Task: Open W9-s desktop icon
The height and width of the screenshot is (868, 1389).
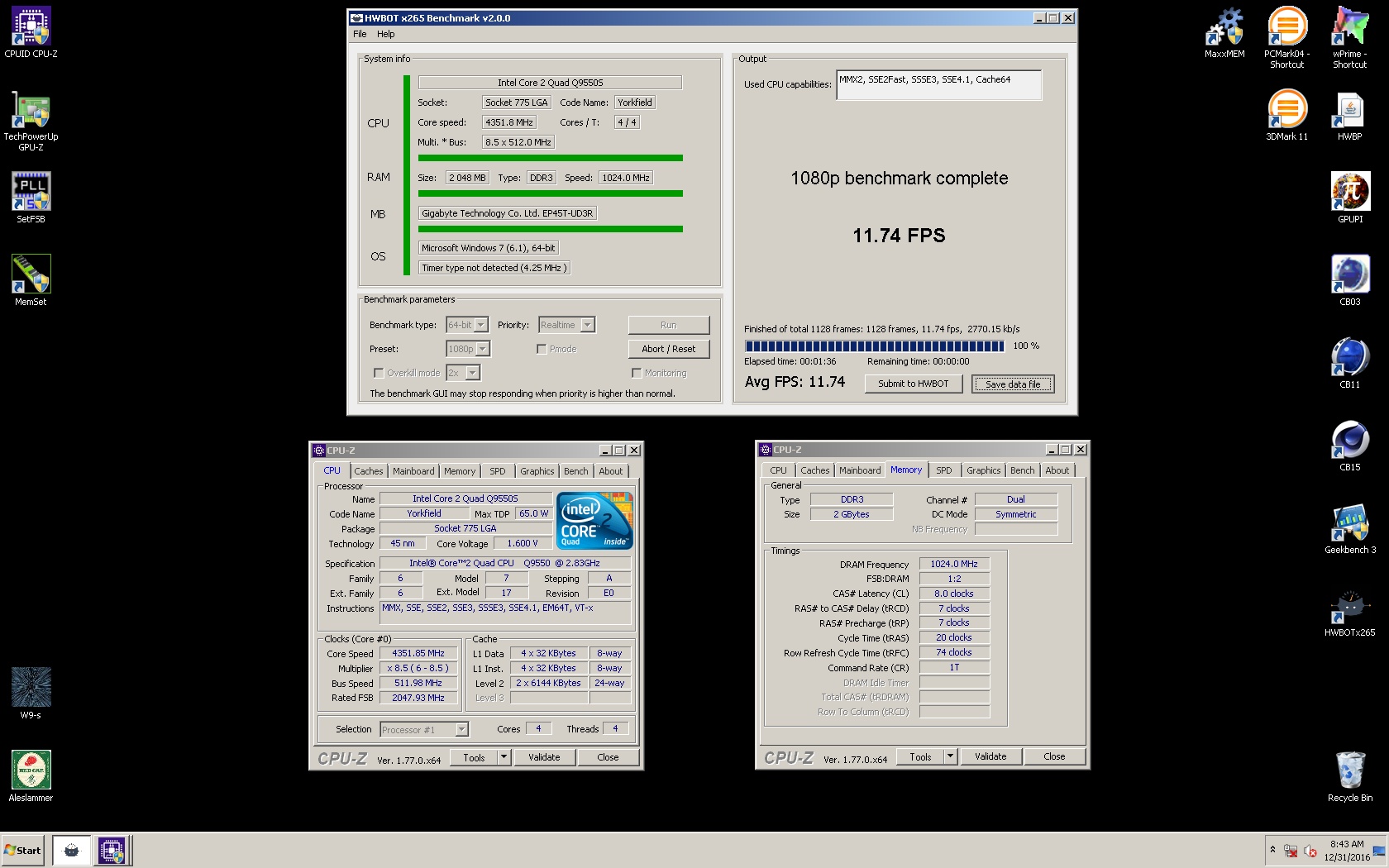Action: coord(31,694)
